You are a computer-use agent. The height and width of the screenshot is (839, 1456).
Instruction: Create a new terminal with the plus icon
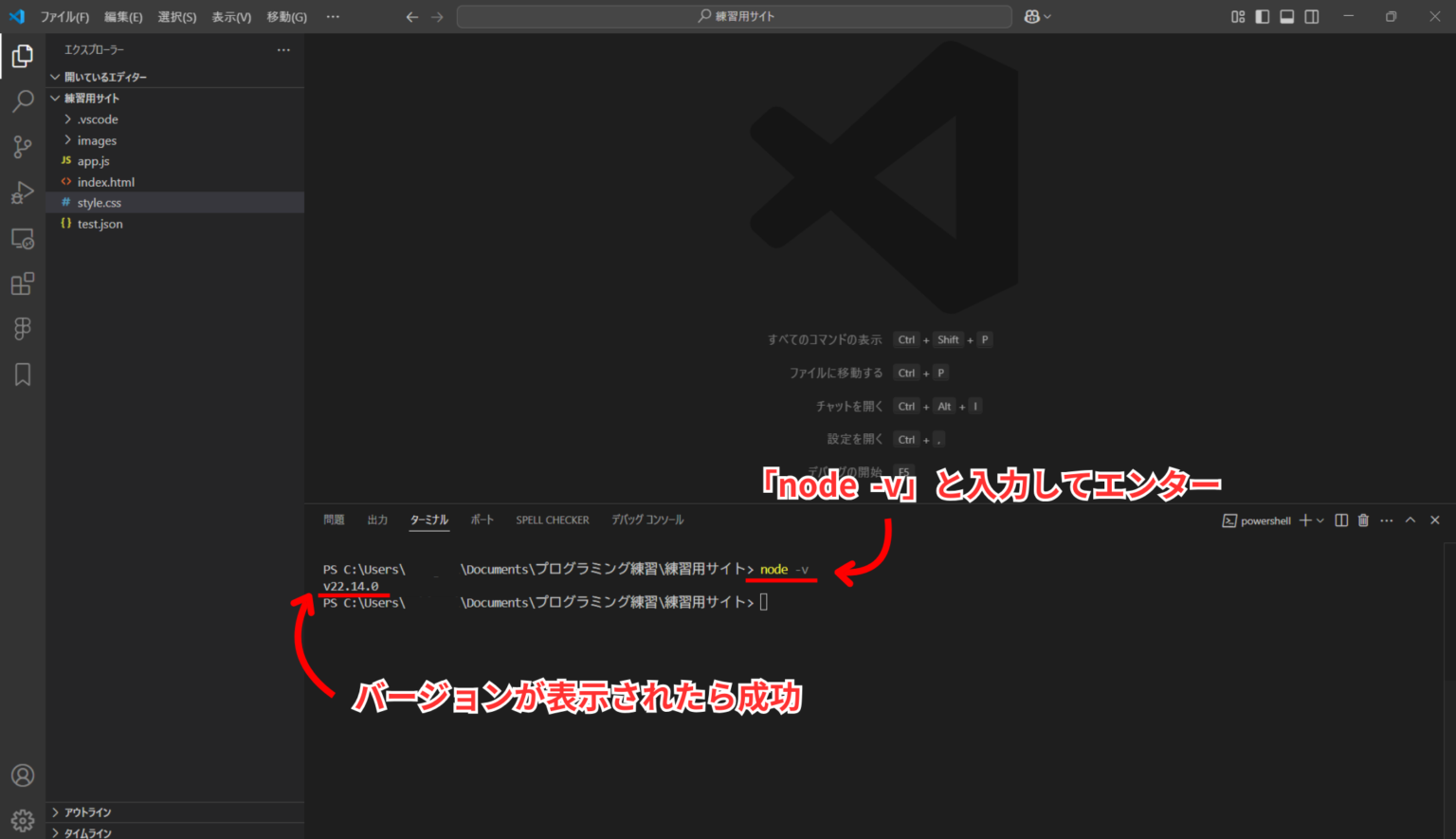(1305, 520)
